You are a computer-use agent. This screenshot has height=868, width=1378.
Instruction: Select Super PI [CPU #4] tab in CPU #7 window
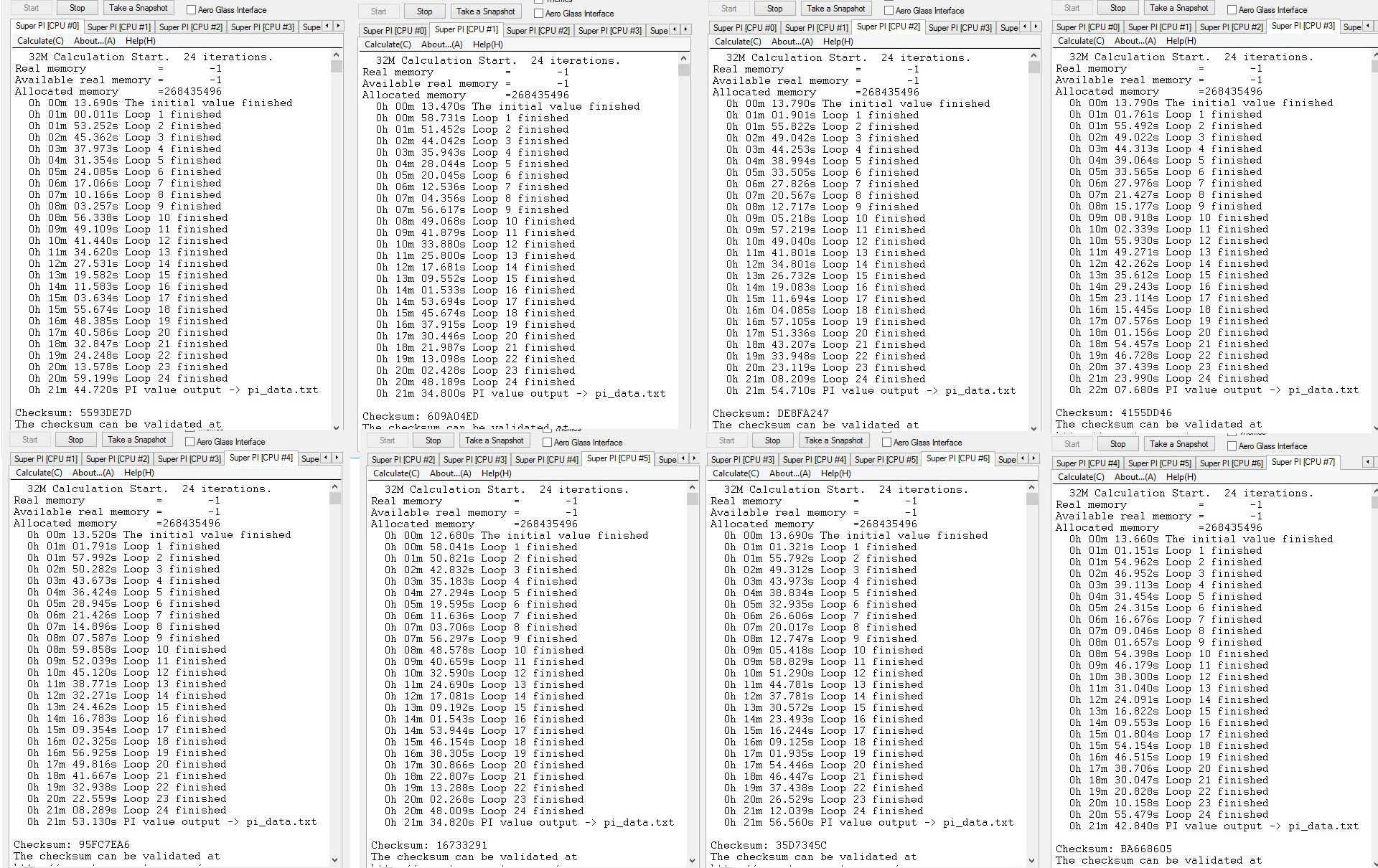(1087, 463)
